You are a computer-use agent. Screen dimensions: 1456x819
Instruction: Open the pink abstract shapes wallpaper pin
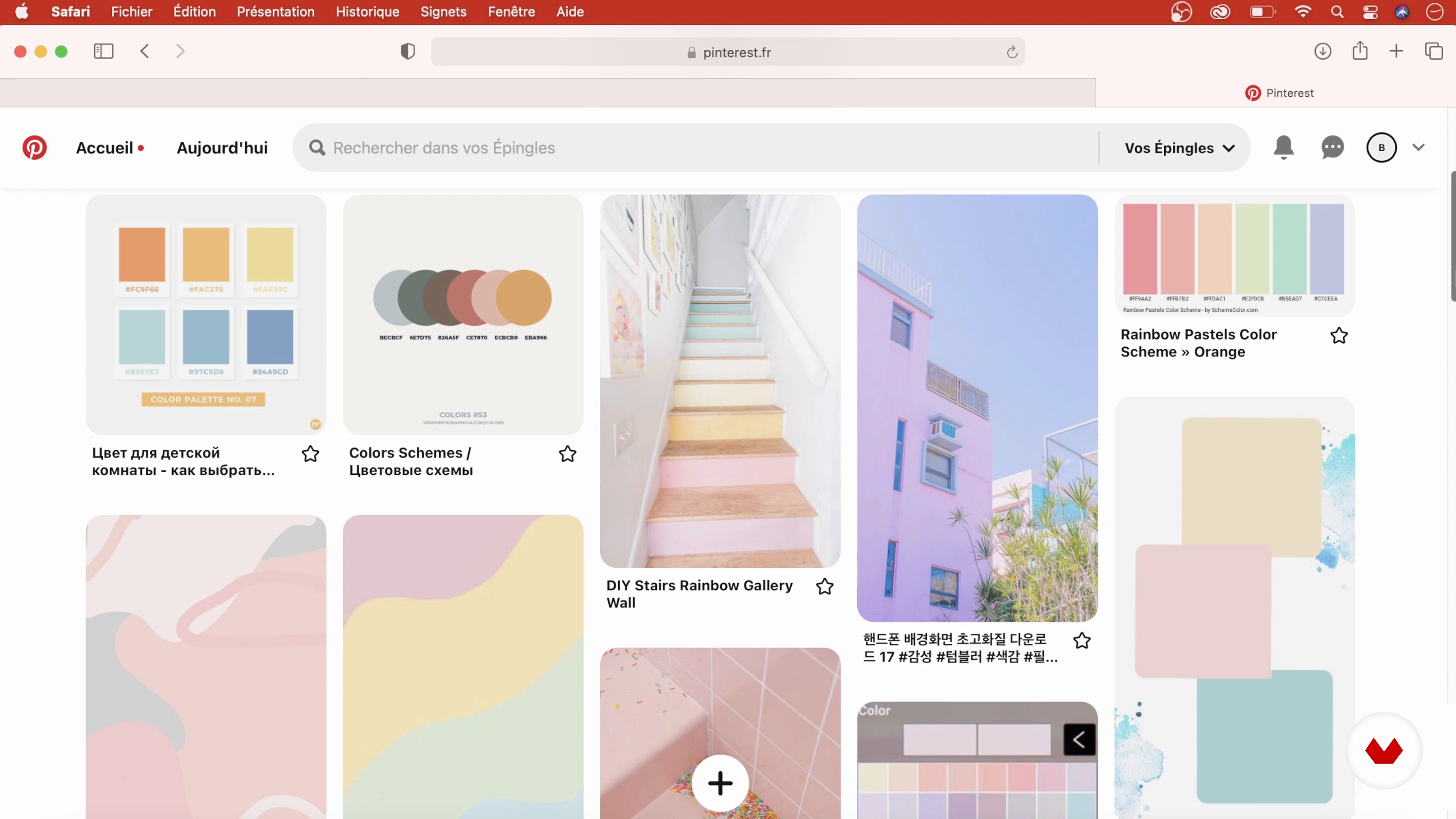[206, 667]
